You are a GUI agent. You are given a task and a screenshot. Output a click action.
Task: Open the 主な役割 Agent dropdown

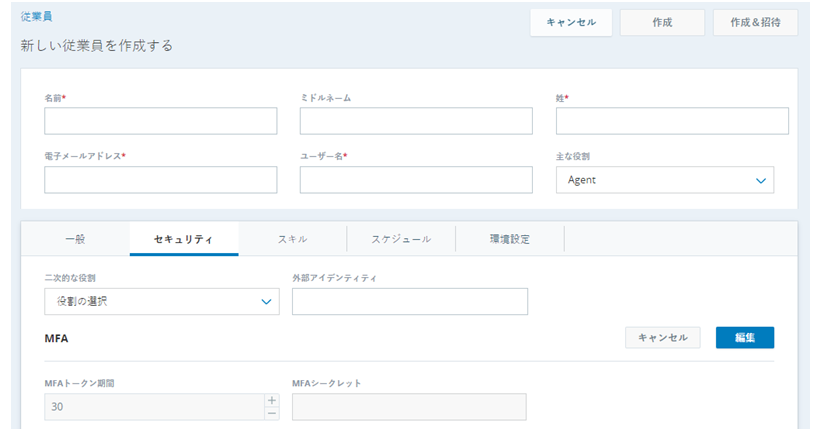click(665, 180)
